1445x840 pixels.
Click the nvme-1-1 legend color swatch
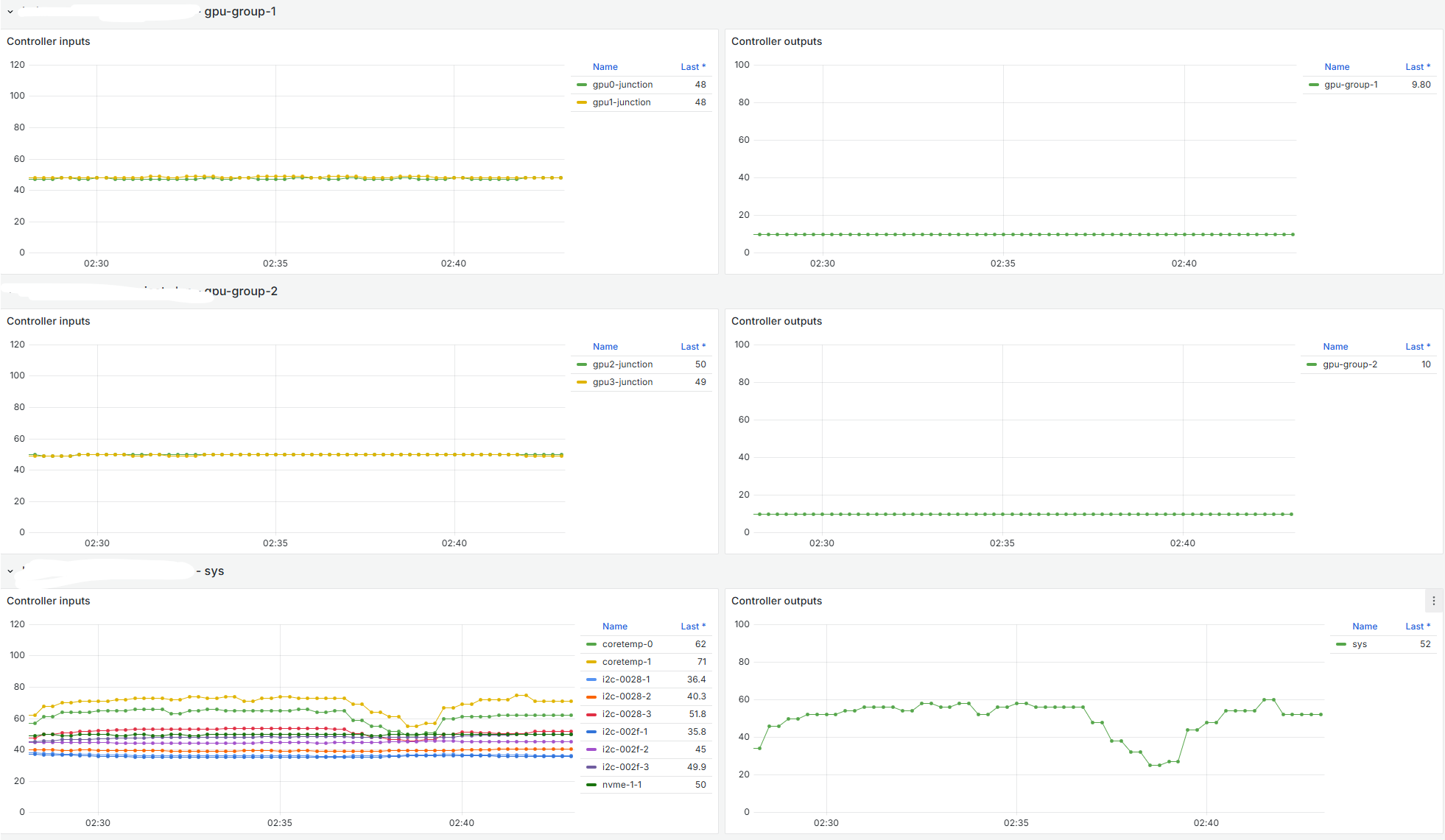tap(591, 785)
